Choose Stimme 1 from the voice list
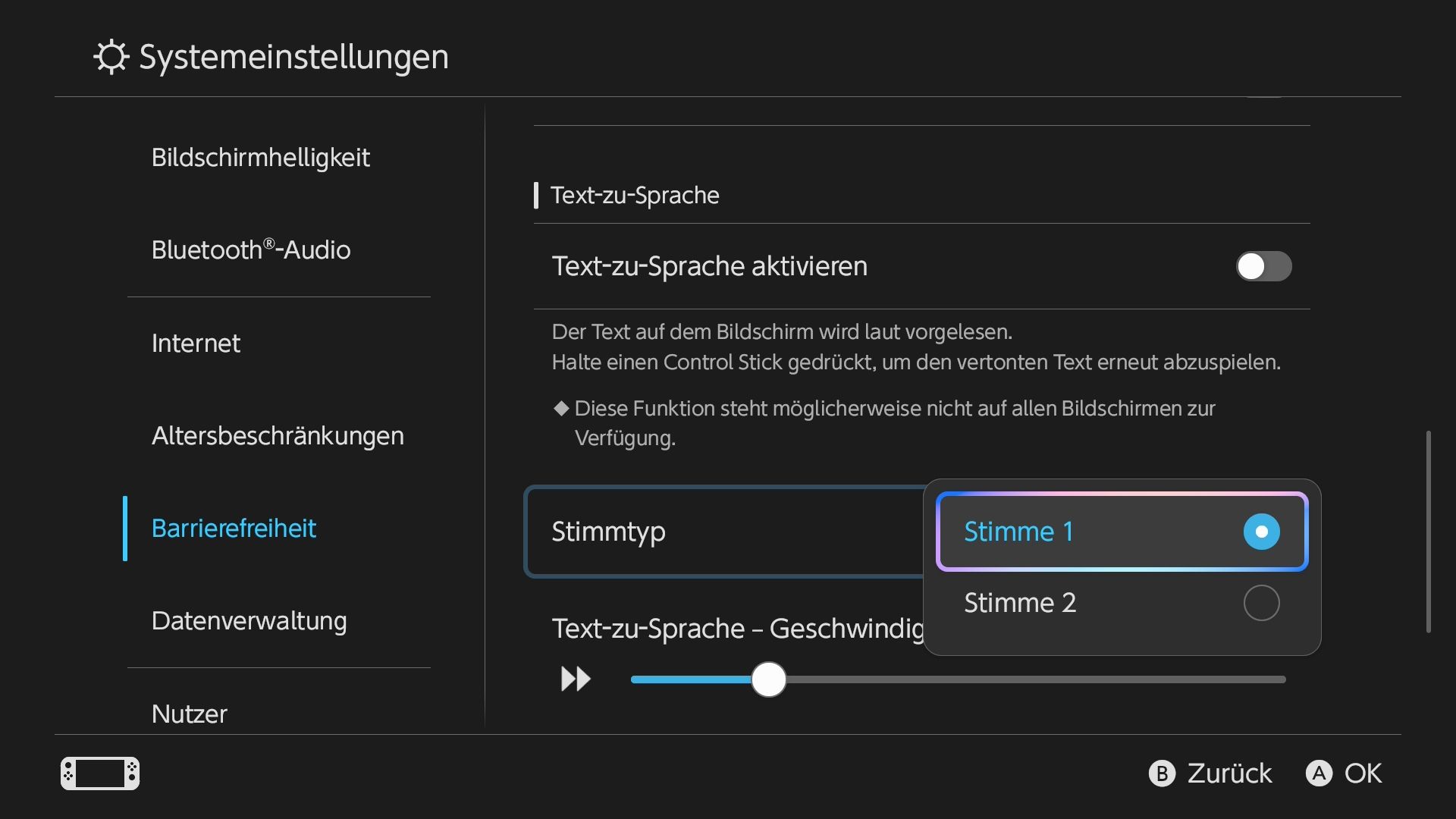The width and height of the screenshot is (1456, 819). pyautogui.click(x=1122, y=532)
